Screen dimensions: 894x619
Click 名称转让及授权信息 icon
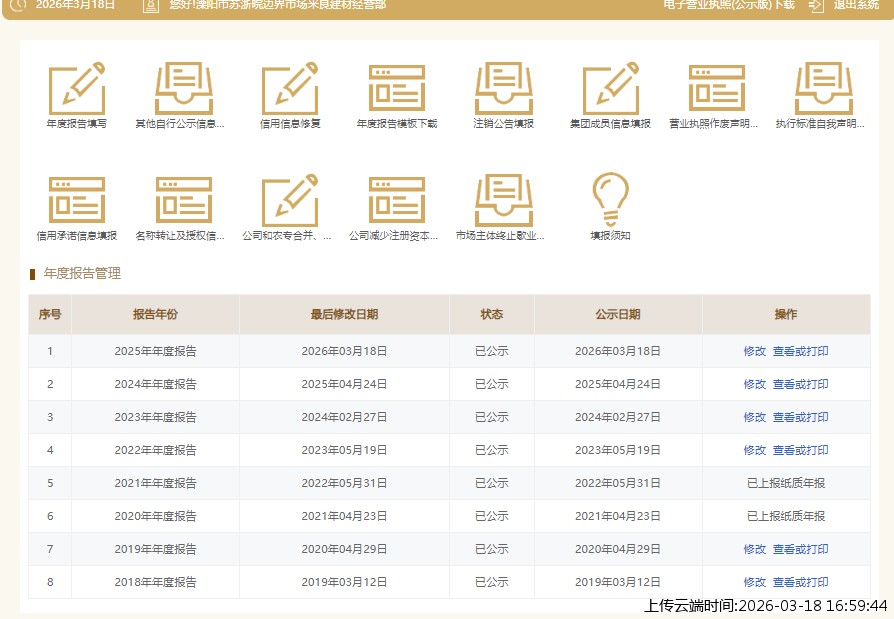183,201
